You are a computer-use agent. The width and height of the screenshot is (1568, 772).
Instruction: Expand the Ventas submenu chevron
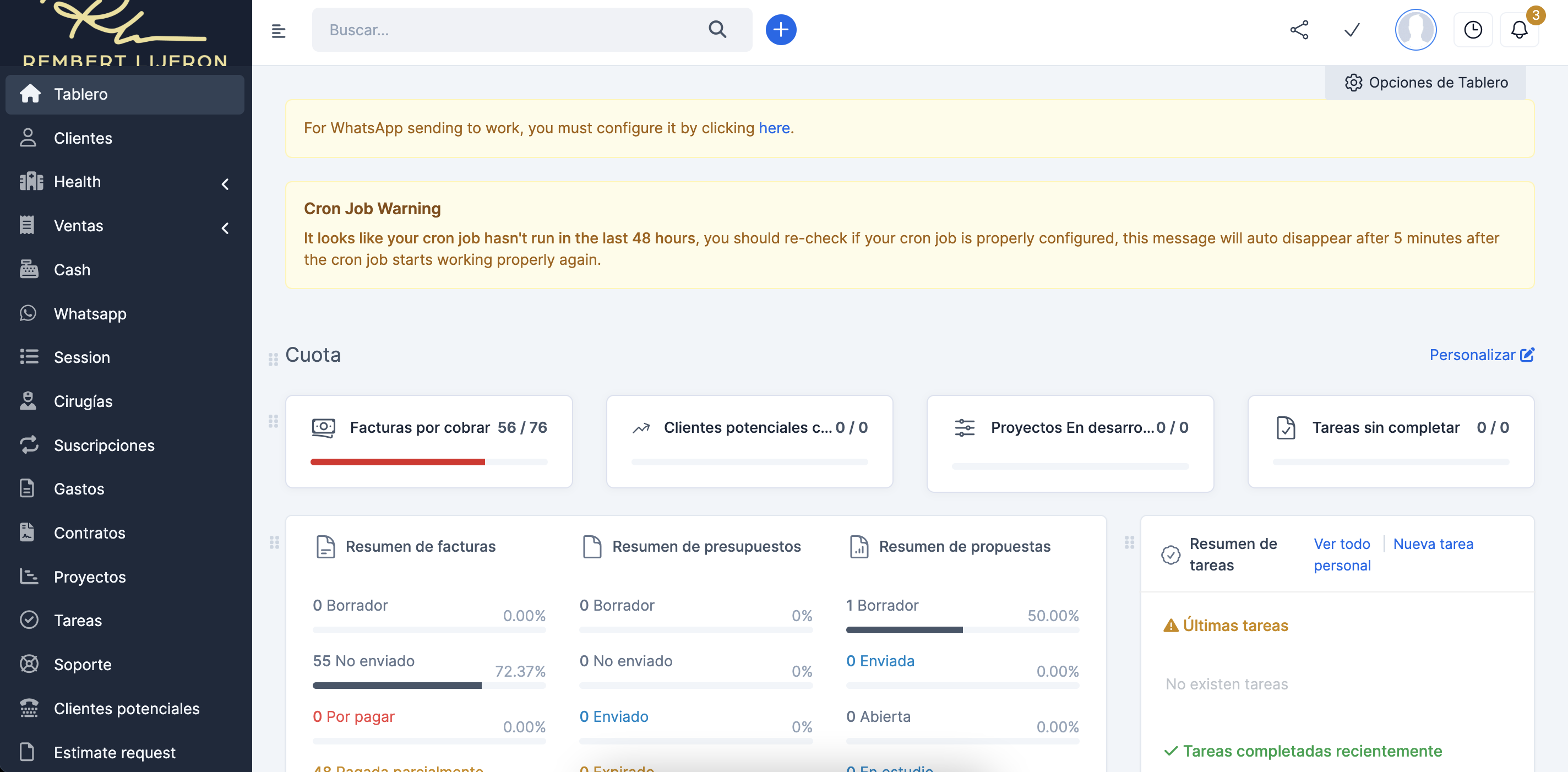(x=225, y=228)
